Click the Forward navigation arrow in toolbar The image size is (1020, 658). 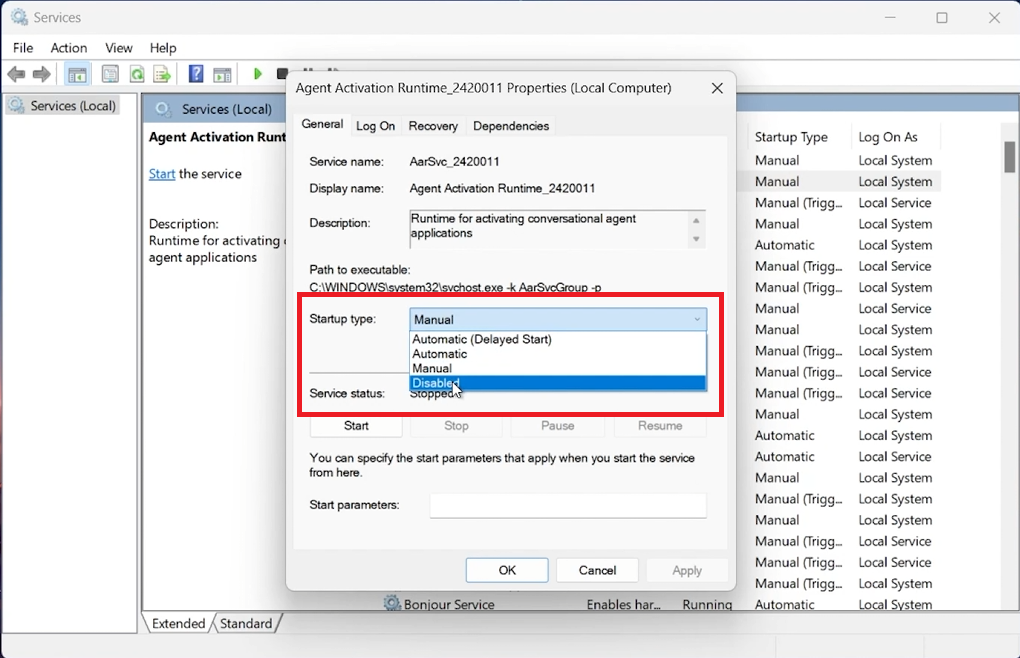click(x=40, y=73)
